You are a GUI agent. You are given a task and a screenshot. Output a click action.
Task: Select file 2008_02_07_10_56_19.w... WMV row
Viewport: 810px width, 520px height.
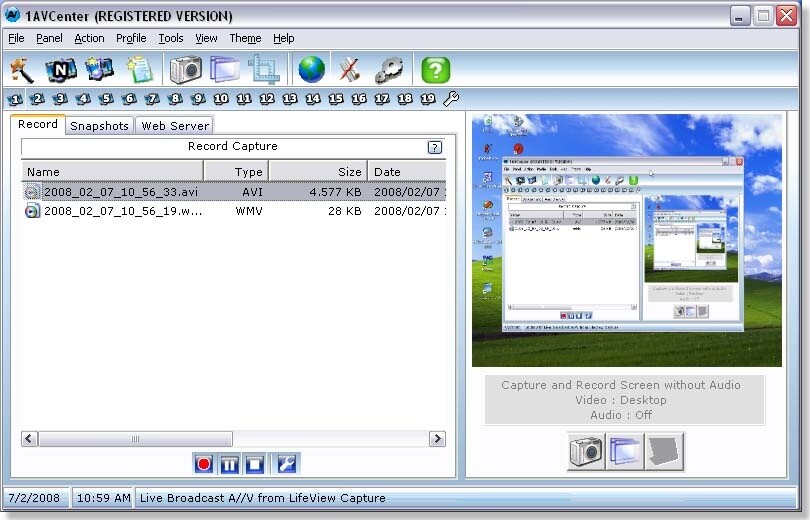point(233,211)
